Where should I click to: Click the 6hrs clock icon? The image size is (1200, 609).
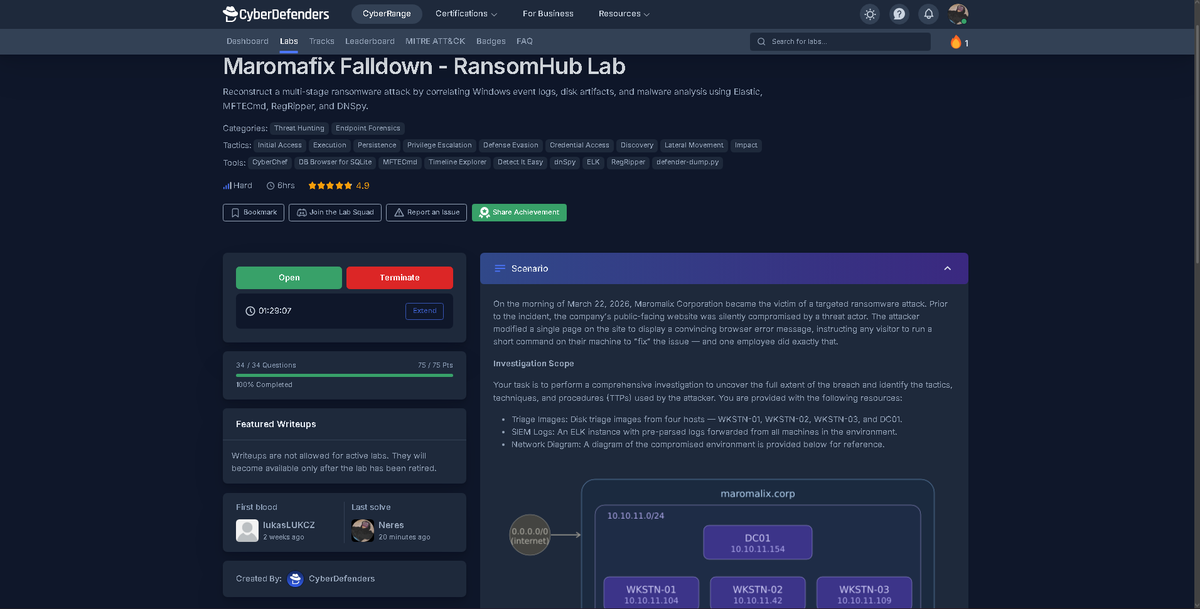(271, 185)
